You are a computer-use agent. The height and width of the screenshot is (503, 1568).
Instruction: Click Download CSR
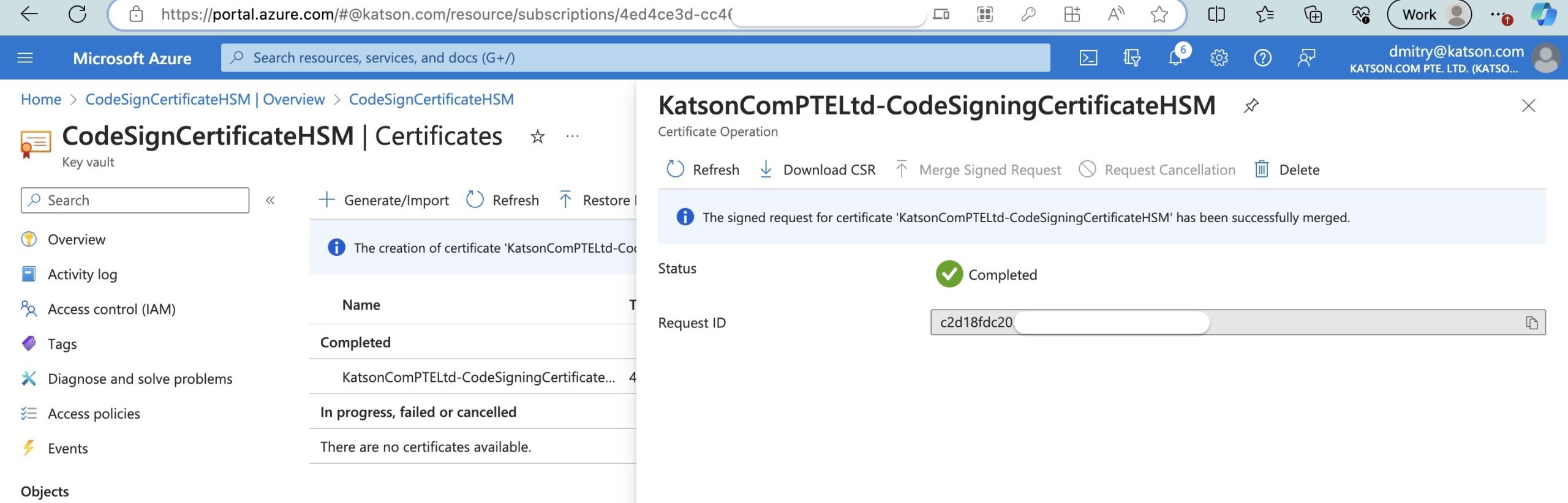[x=818, y=170]
